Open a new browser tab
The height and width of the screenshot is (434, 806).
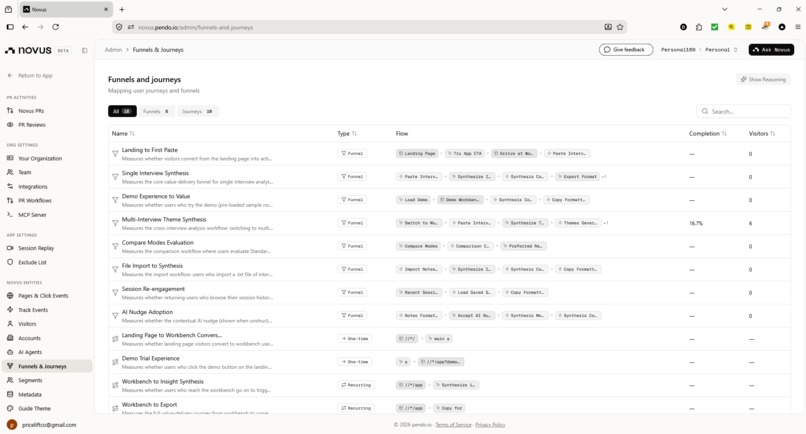click(x=122, y=9)
